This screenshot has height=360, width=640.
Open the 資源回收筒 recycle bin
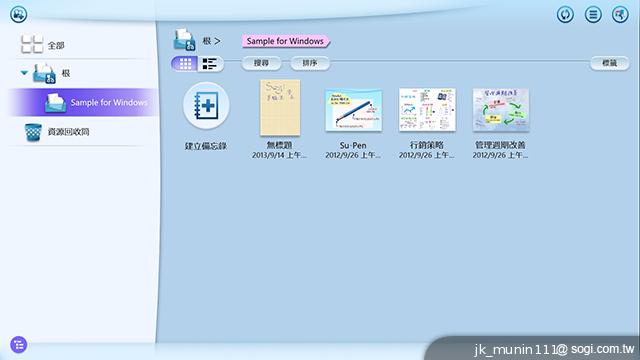pyautogui.click(x=57, y=132)
